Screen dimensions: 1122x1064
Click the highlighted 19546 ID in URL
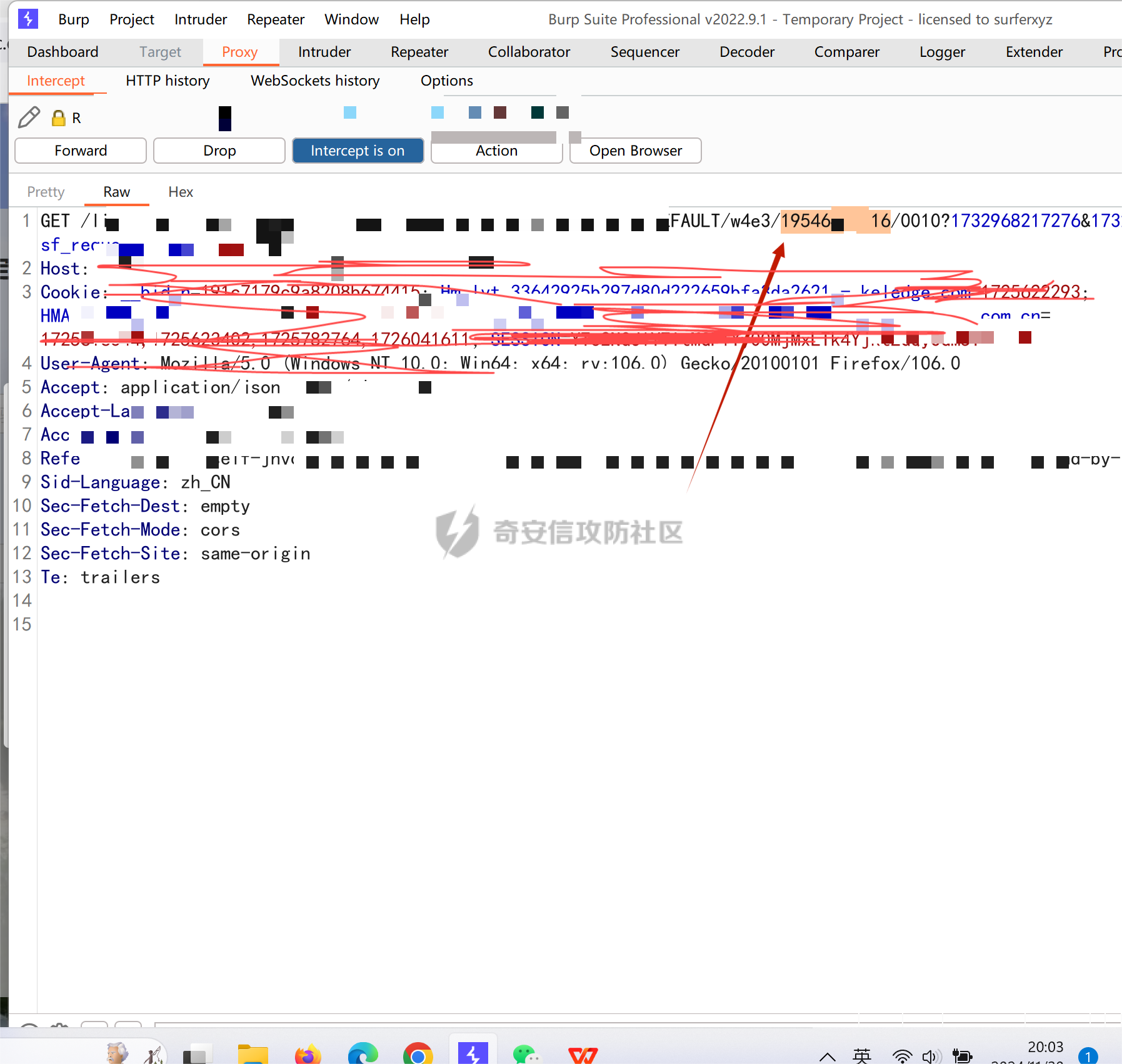pos(836,221)
